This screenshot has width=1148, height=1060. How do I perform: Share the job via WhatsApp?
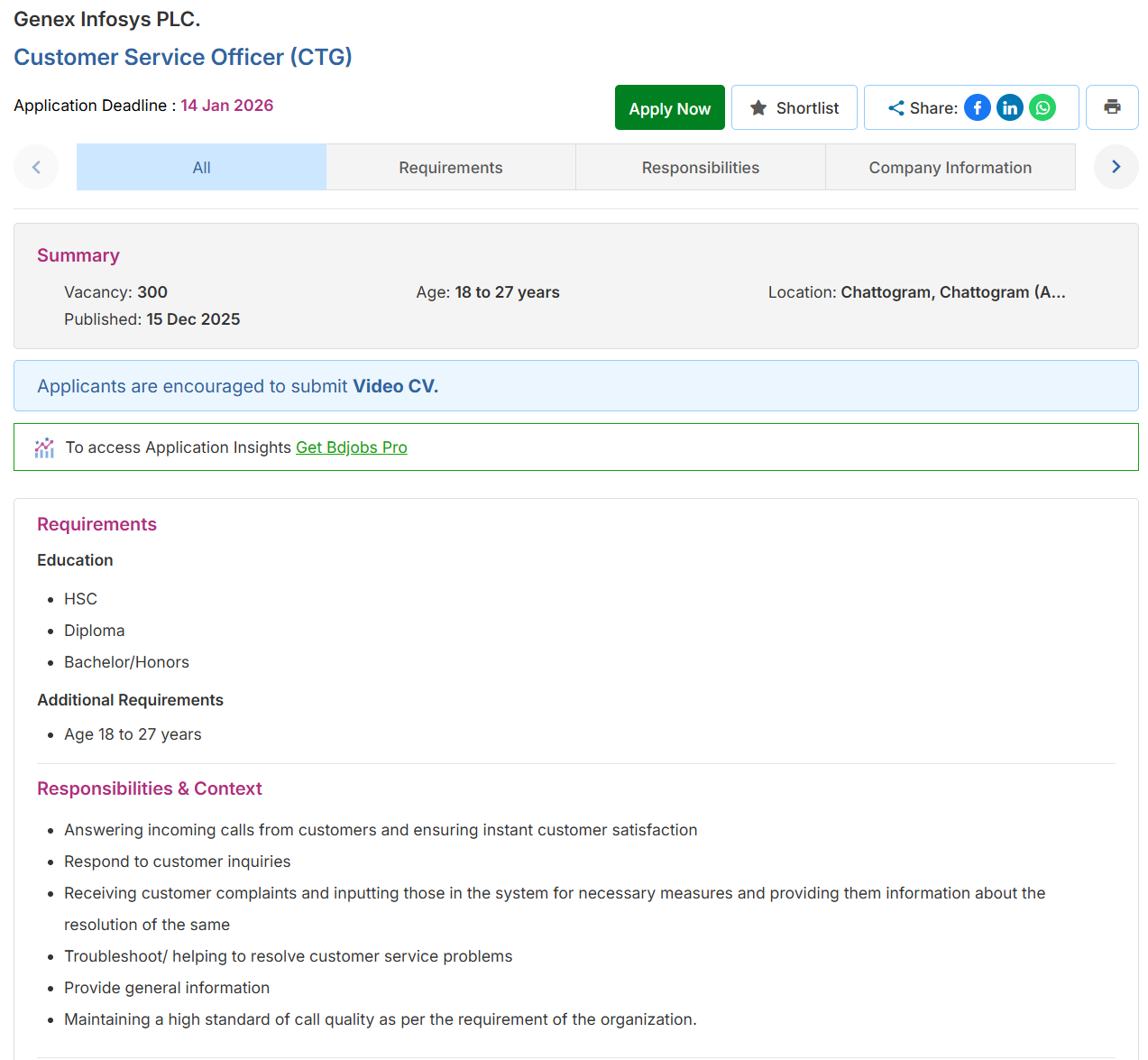click(1042, 107)
